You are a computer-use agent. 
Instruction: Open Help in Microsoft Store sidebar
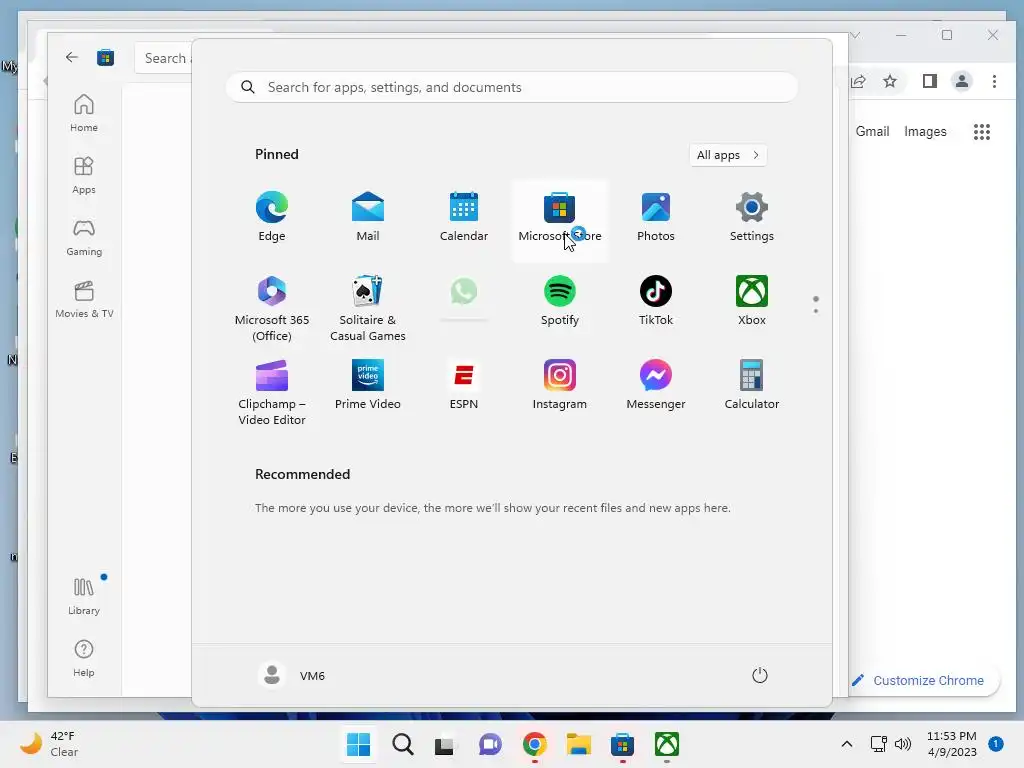tap(84, 658)
